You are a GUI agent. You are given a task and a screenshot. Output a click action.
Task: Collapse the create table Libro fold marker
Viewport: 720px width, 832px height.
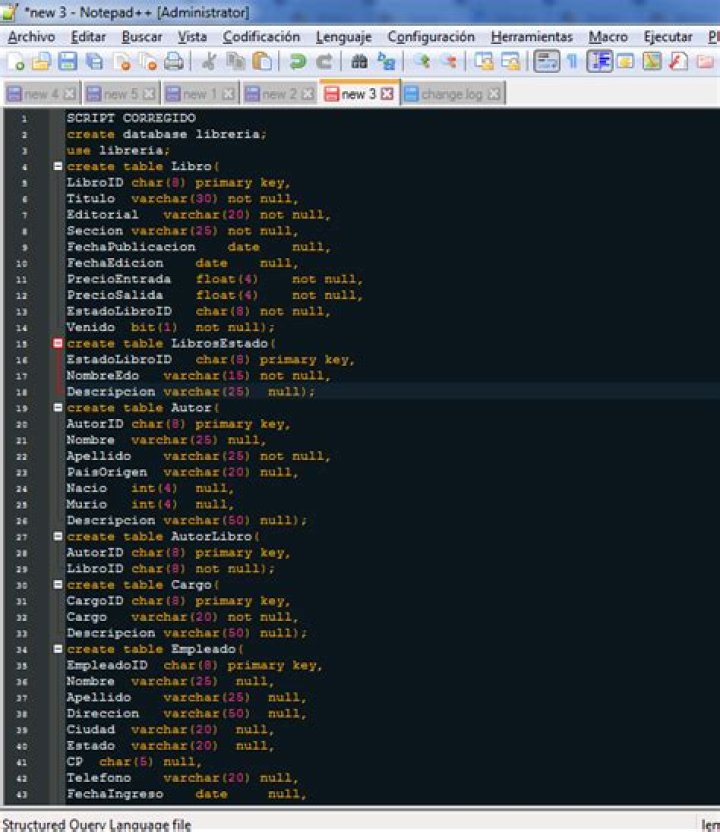click(x=58, y=167)
